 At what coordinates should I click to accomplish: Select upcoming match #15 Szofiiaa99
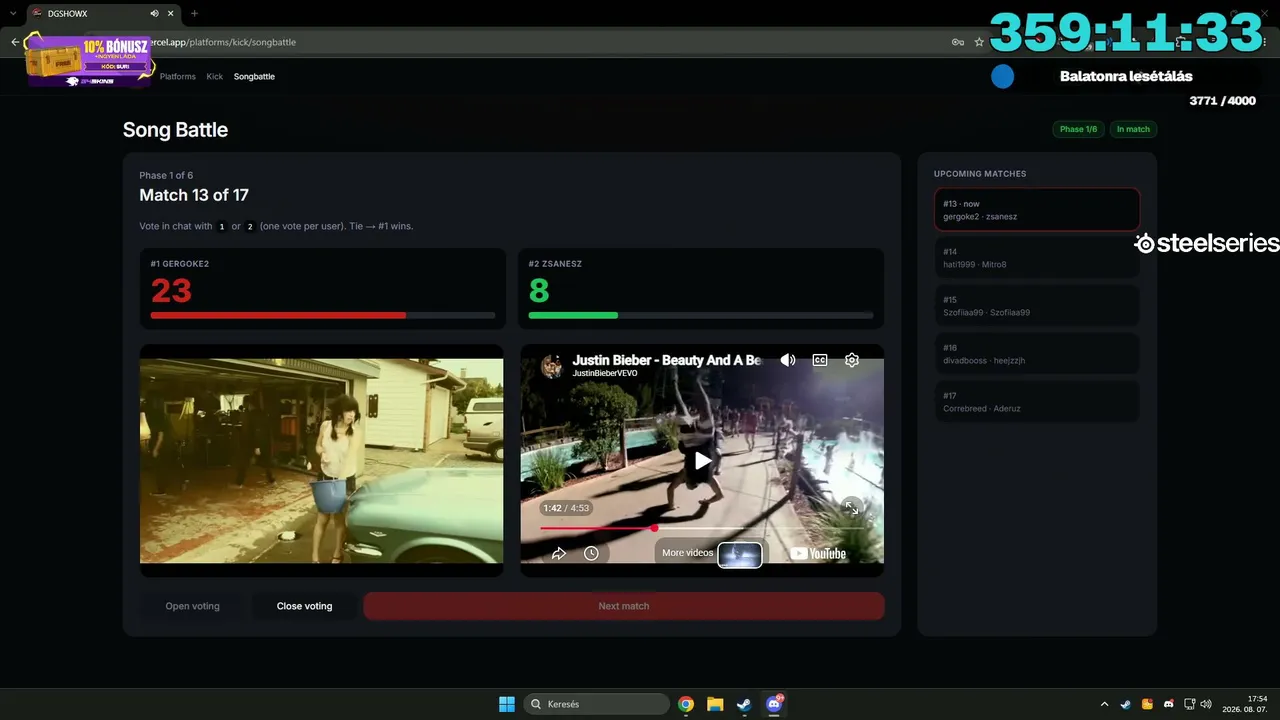[1037, 306]
